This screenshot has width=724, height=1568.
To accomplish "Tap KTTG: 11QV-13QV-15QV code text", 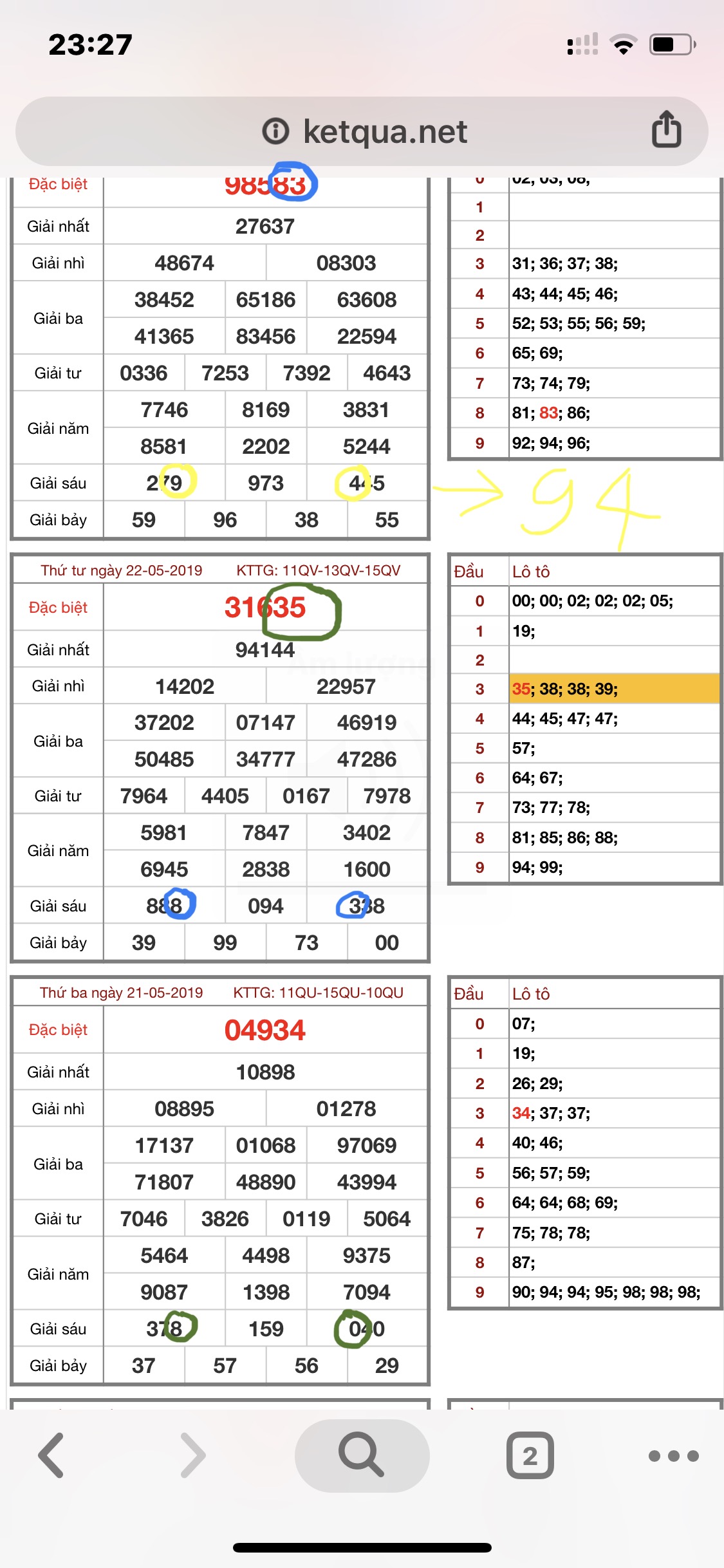I will (319, 570).
